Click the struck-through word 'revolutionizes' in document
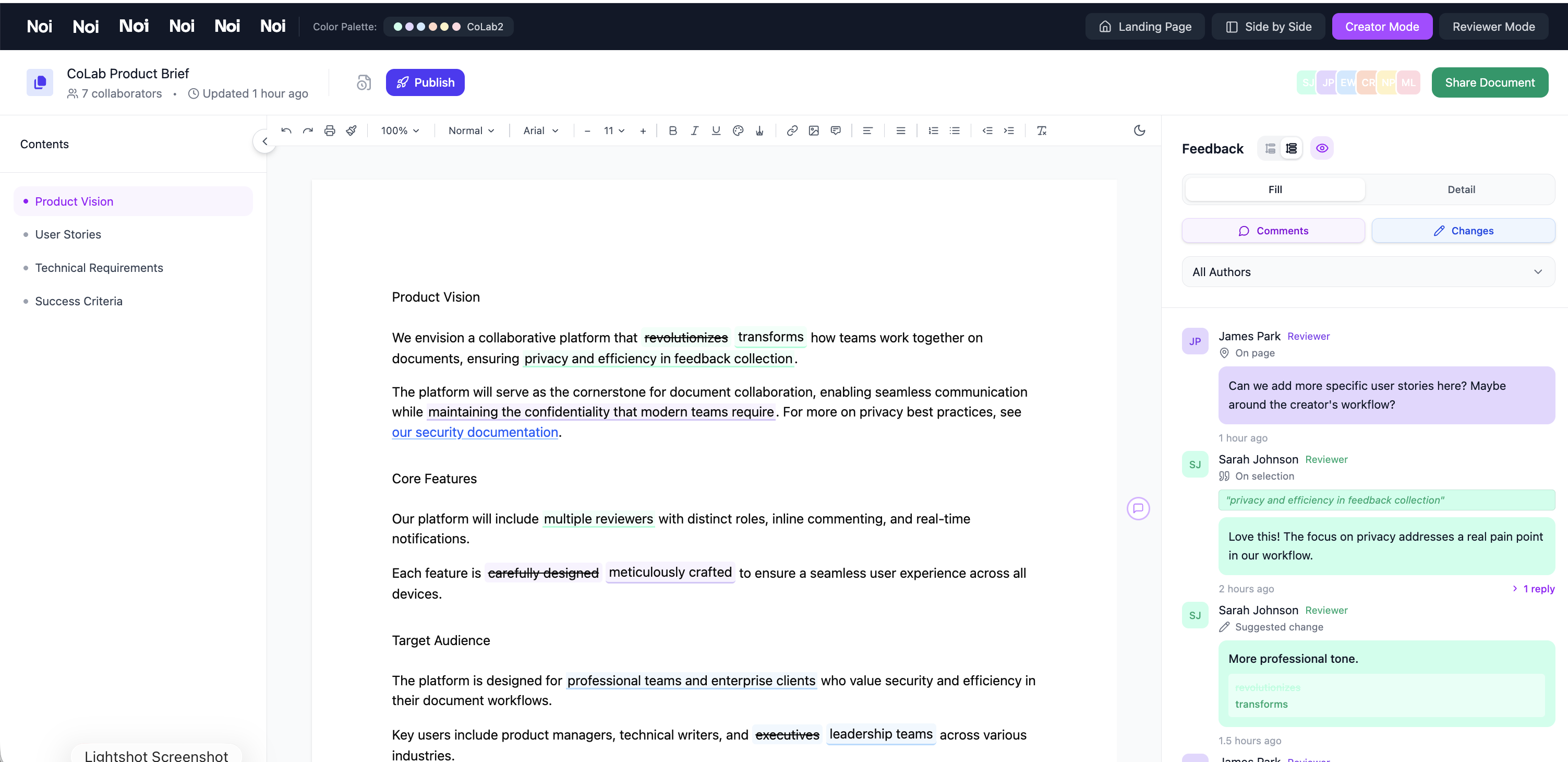1568x762 pixels. (x=685, y=338)
